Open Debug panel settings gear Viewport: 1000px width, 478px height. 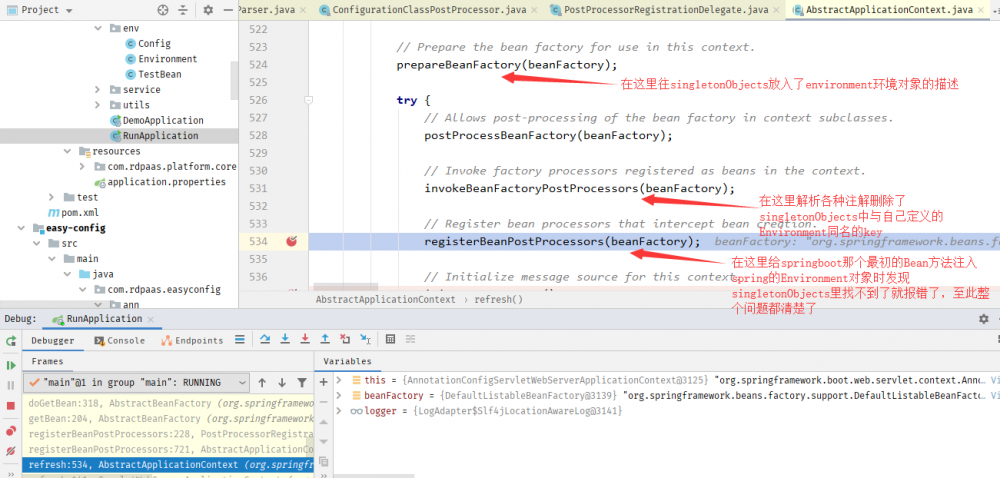(x=984, y=319)
